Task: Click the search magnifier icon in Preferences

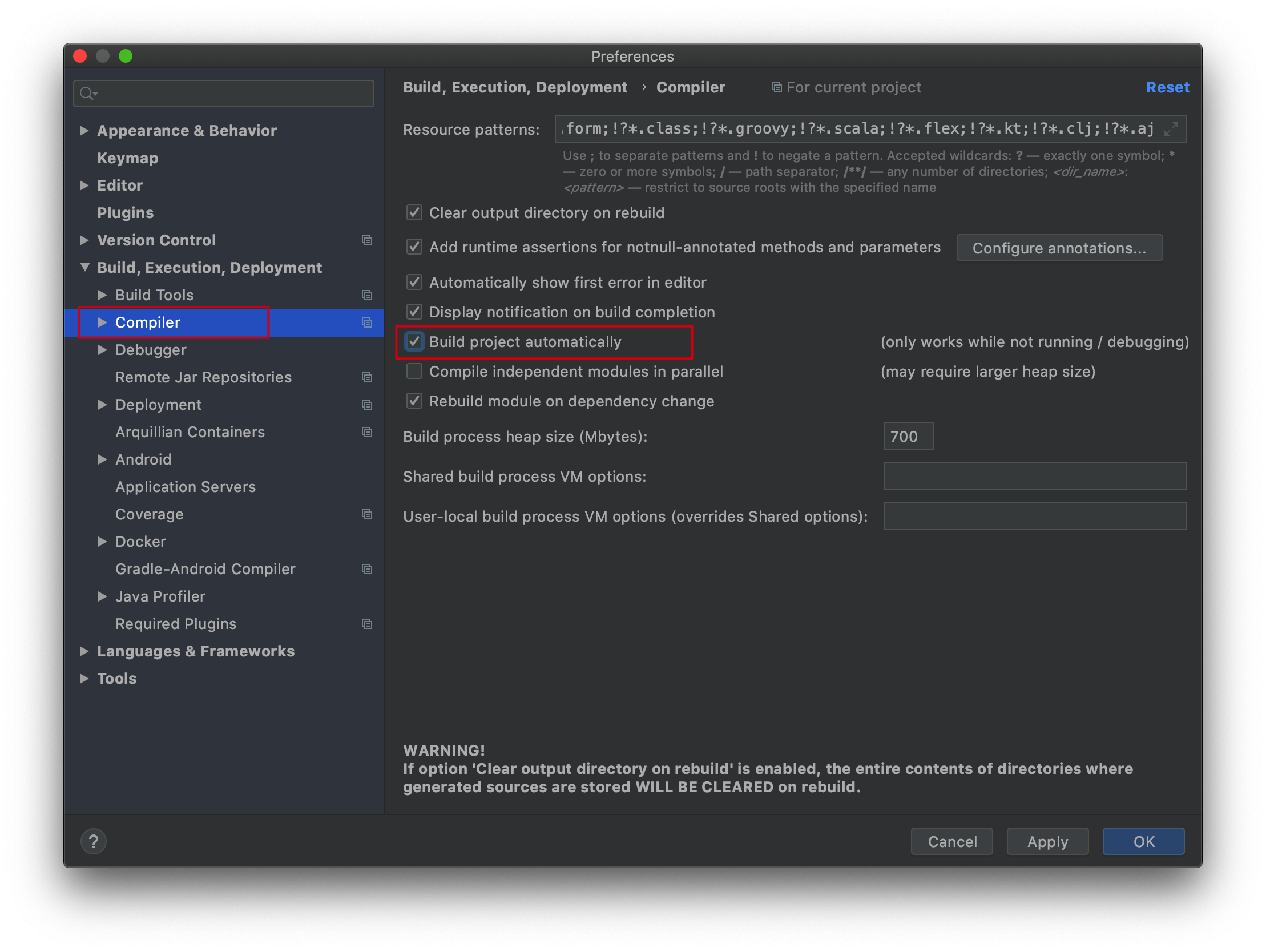Action: click(x=87, y=93)
